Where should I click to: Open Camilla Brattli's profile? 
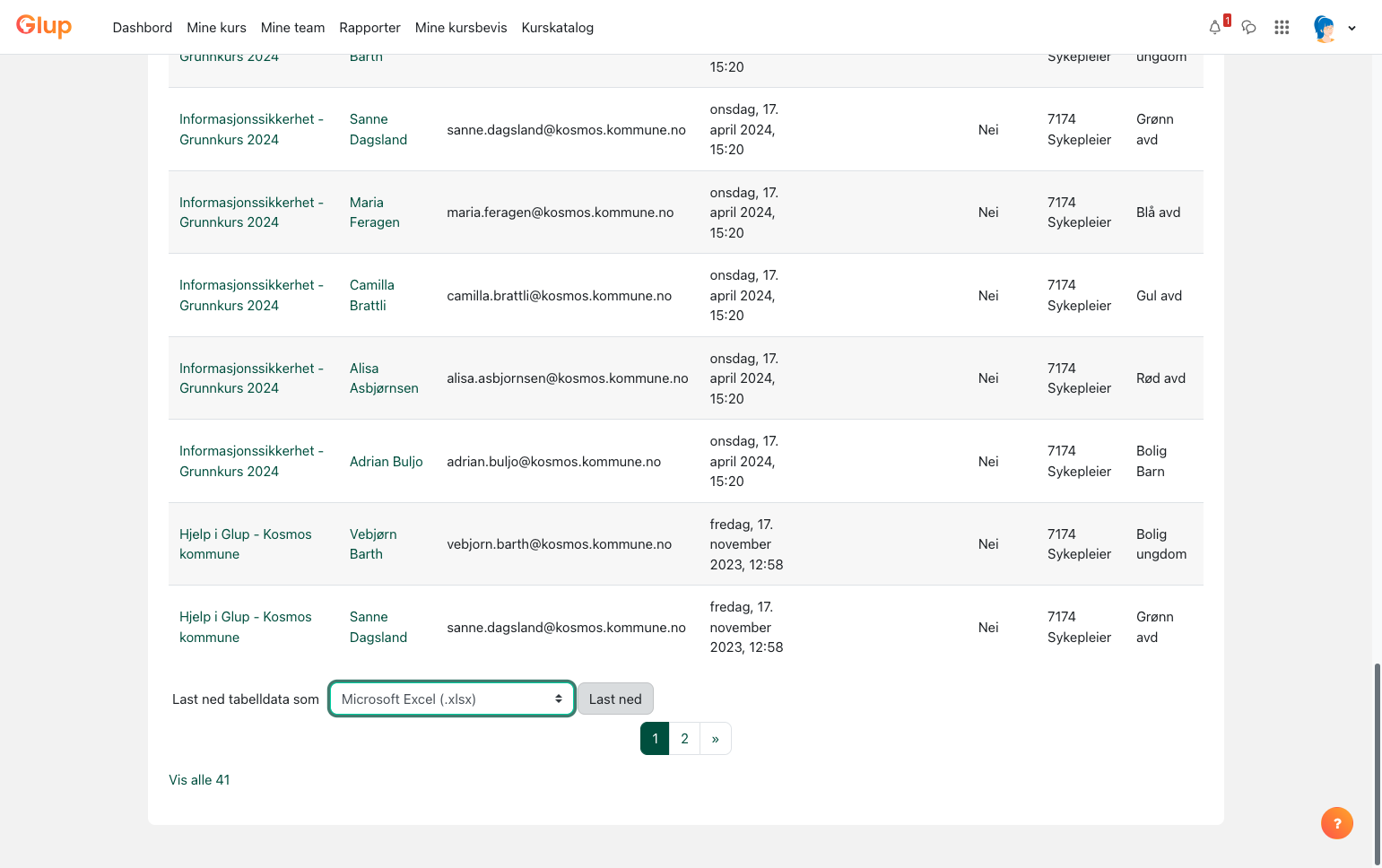coord(372,295)
